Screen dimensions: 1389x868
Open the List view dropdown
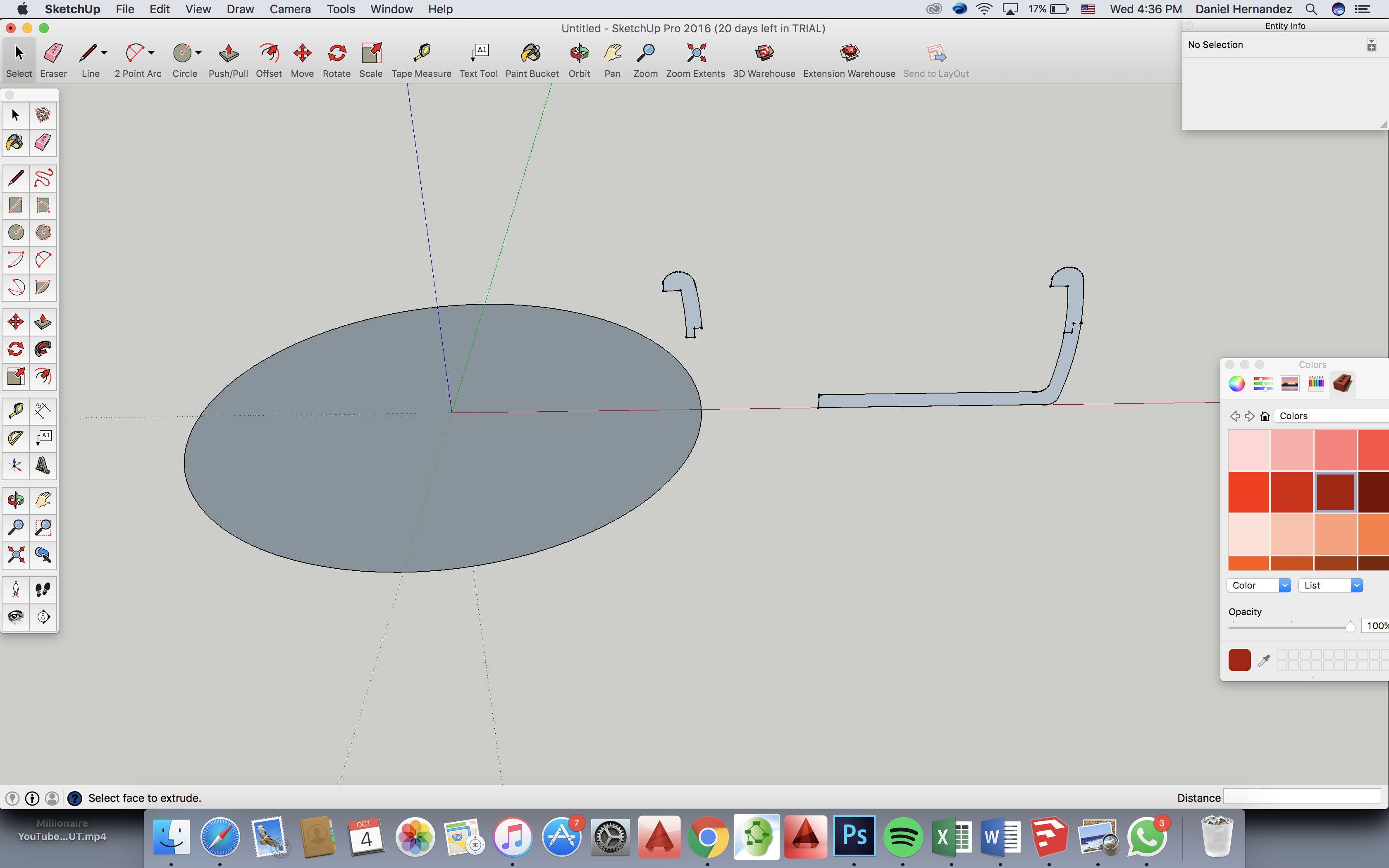pos(1330,585)
